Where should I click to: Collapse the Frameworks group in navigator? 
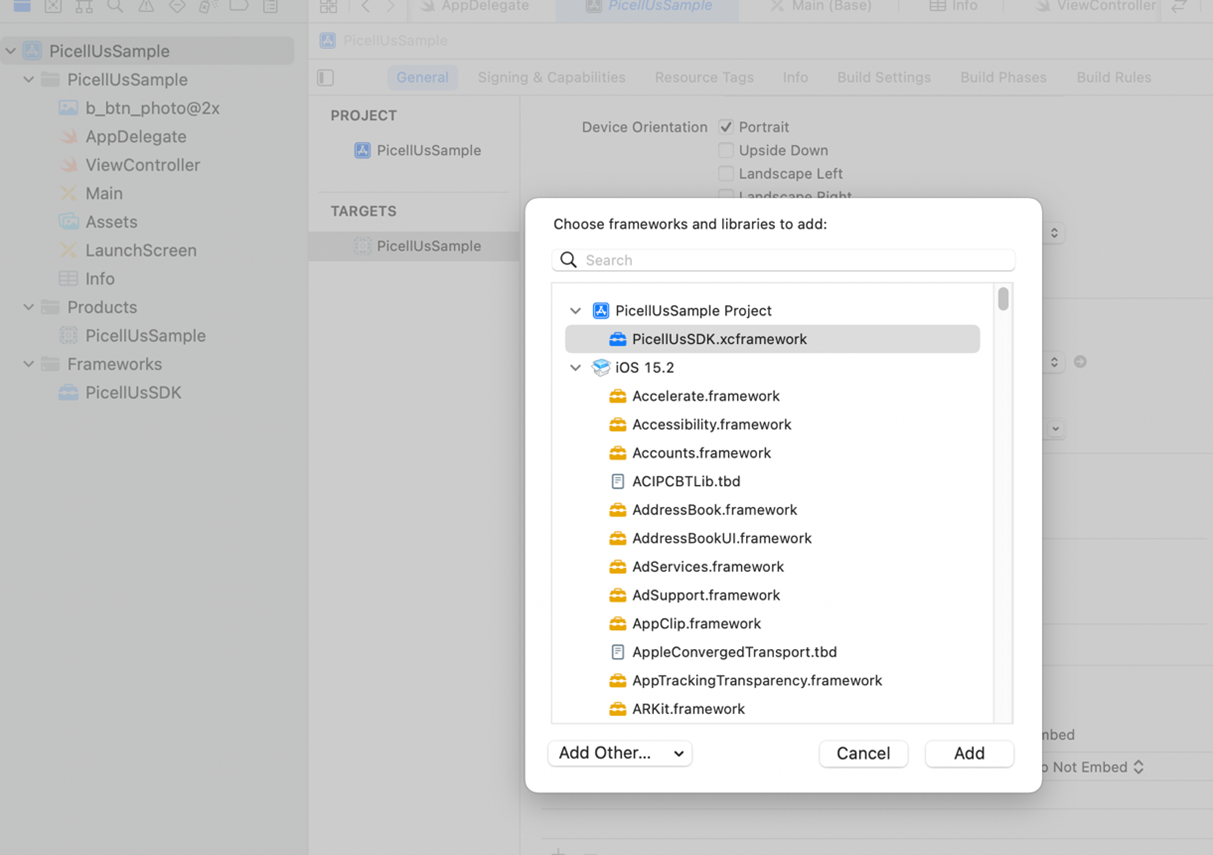pyautogui.click(x=29, y=364)
